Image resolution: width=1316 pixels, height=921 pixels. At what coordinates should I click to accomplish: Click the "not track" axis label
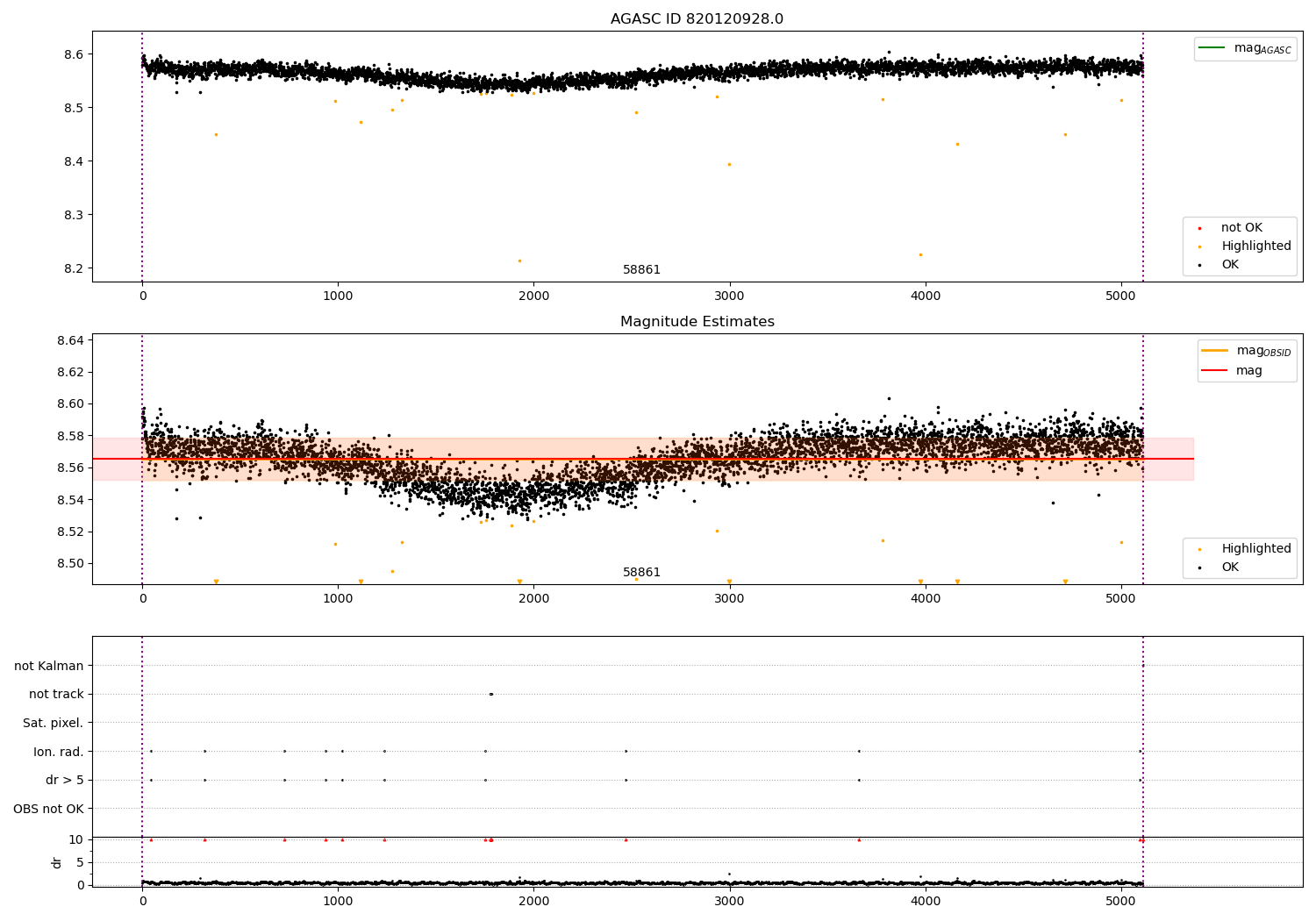pyautogui.click(x=56, y=695)
